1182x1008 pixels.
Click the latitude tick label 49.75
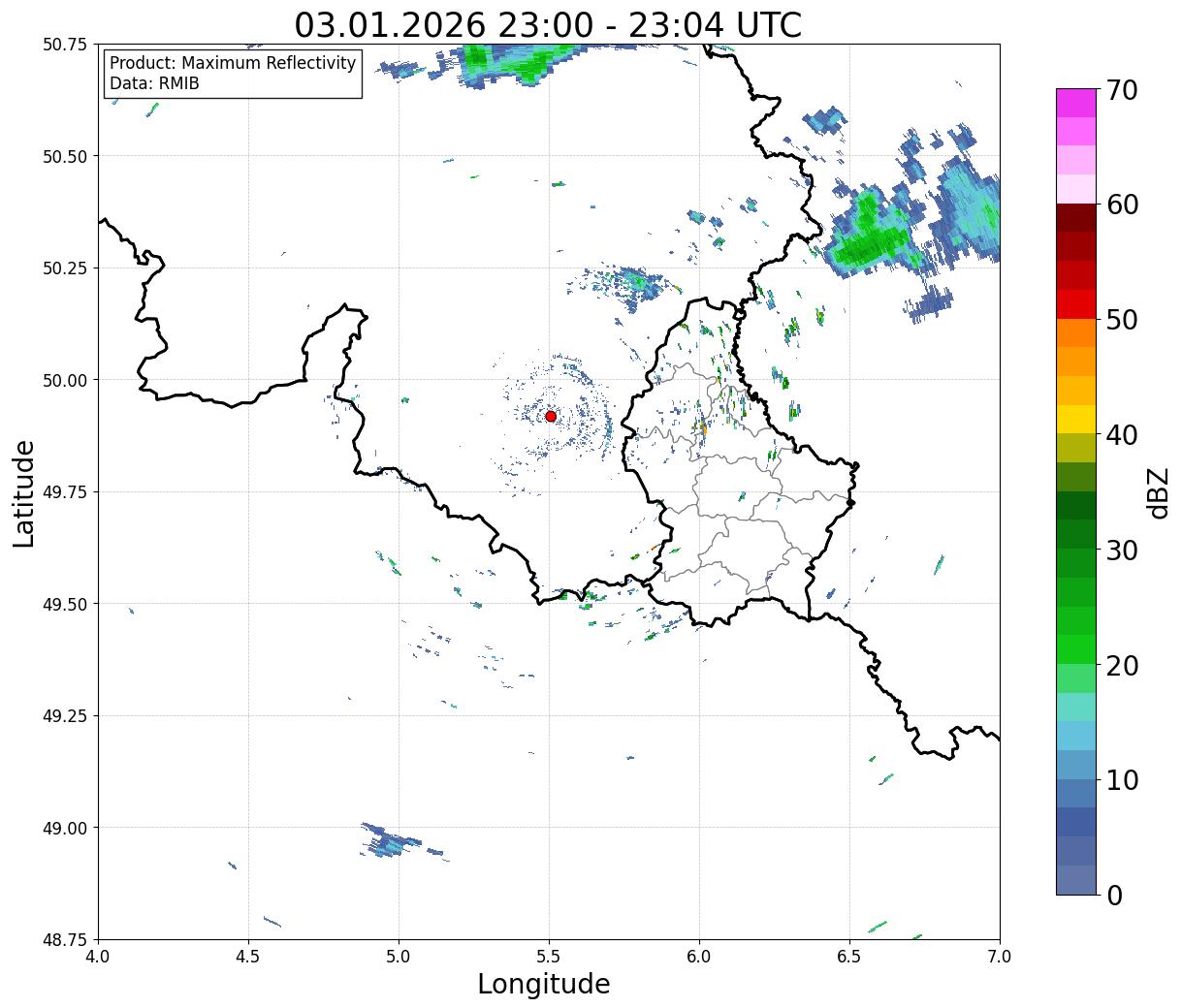point(65,492)
